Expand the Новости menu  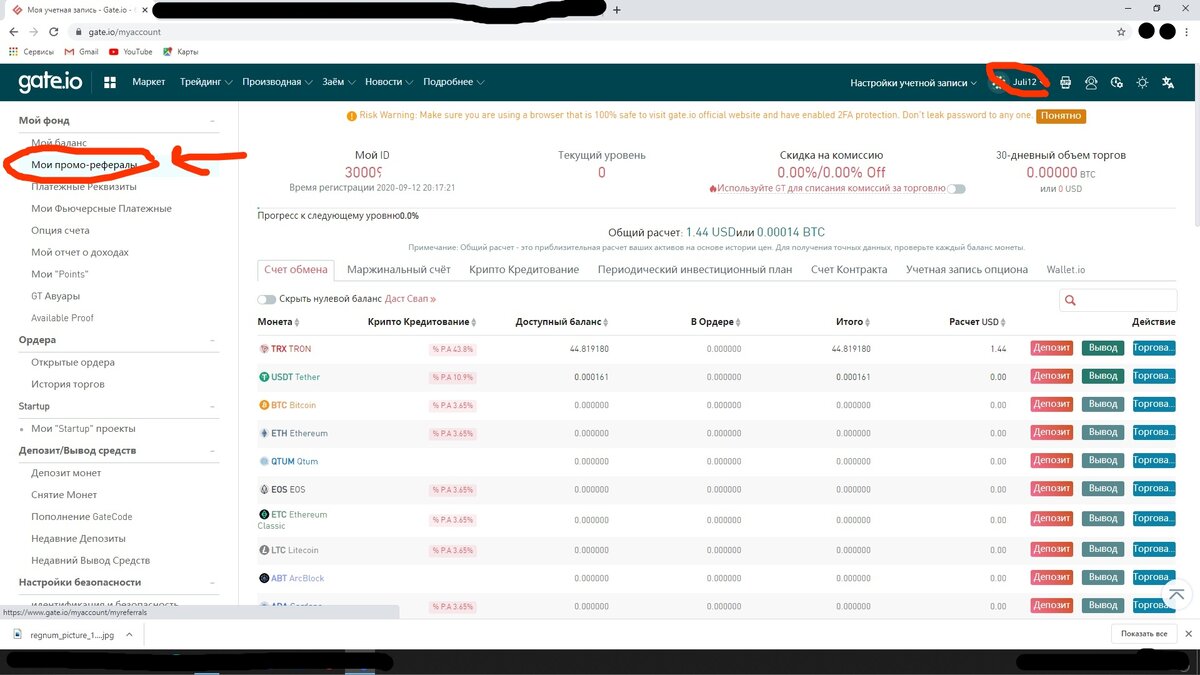point(389,82)
